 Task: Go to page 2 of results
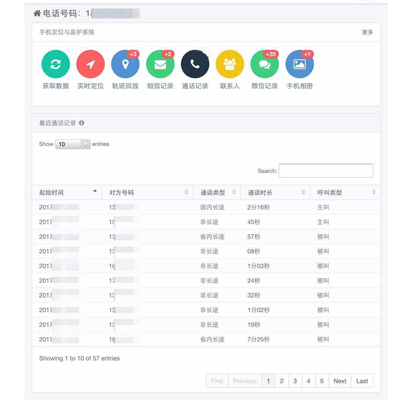tap(282, 381)
